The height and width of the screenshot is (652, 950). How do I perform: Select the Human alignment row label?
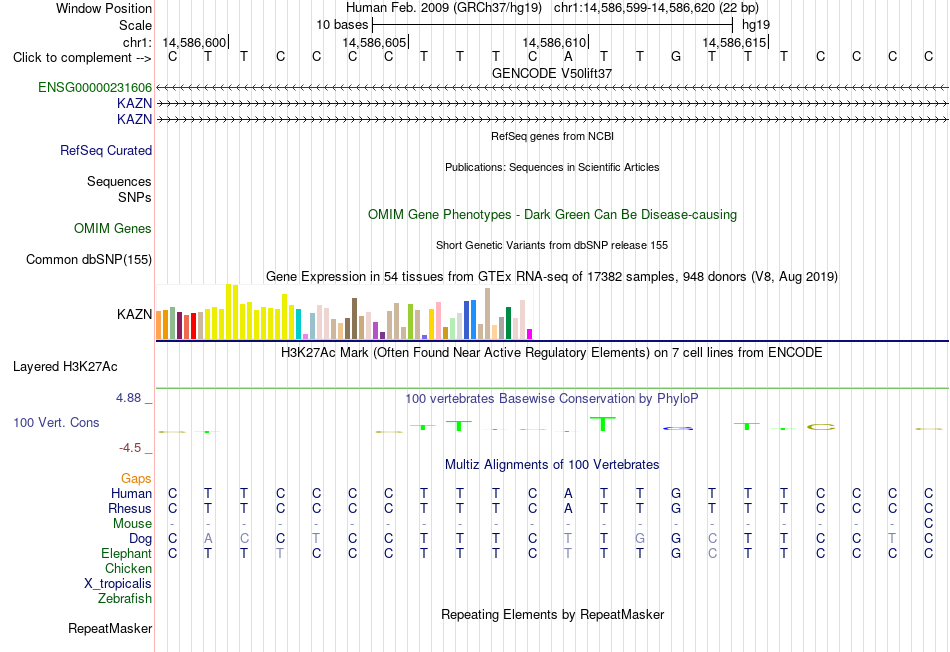131,493
